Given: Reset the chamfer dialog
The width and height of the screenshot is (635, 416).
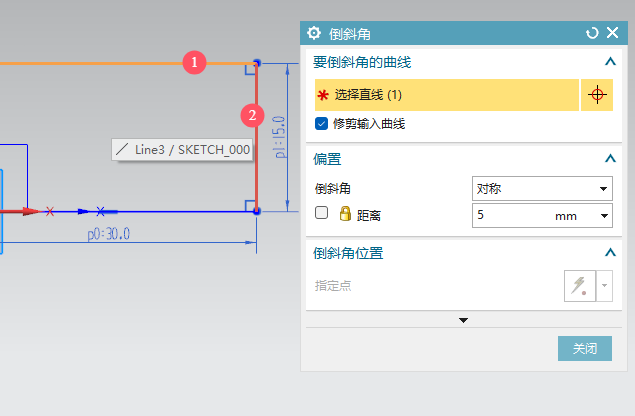Looking at the screenshot, I should pos(592,33).
